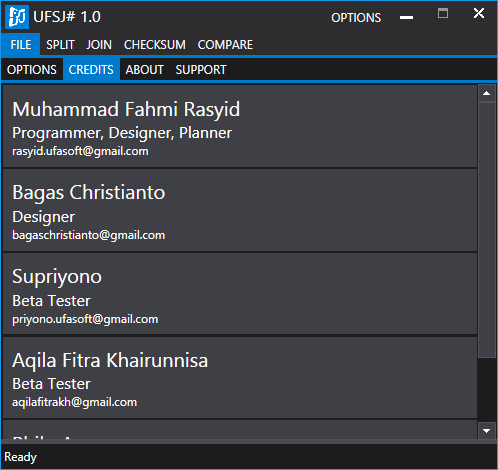Click priyono.ufasoft@gmail.com email
The height and width of the screenshot is (470, 498).
(85, 319)
